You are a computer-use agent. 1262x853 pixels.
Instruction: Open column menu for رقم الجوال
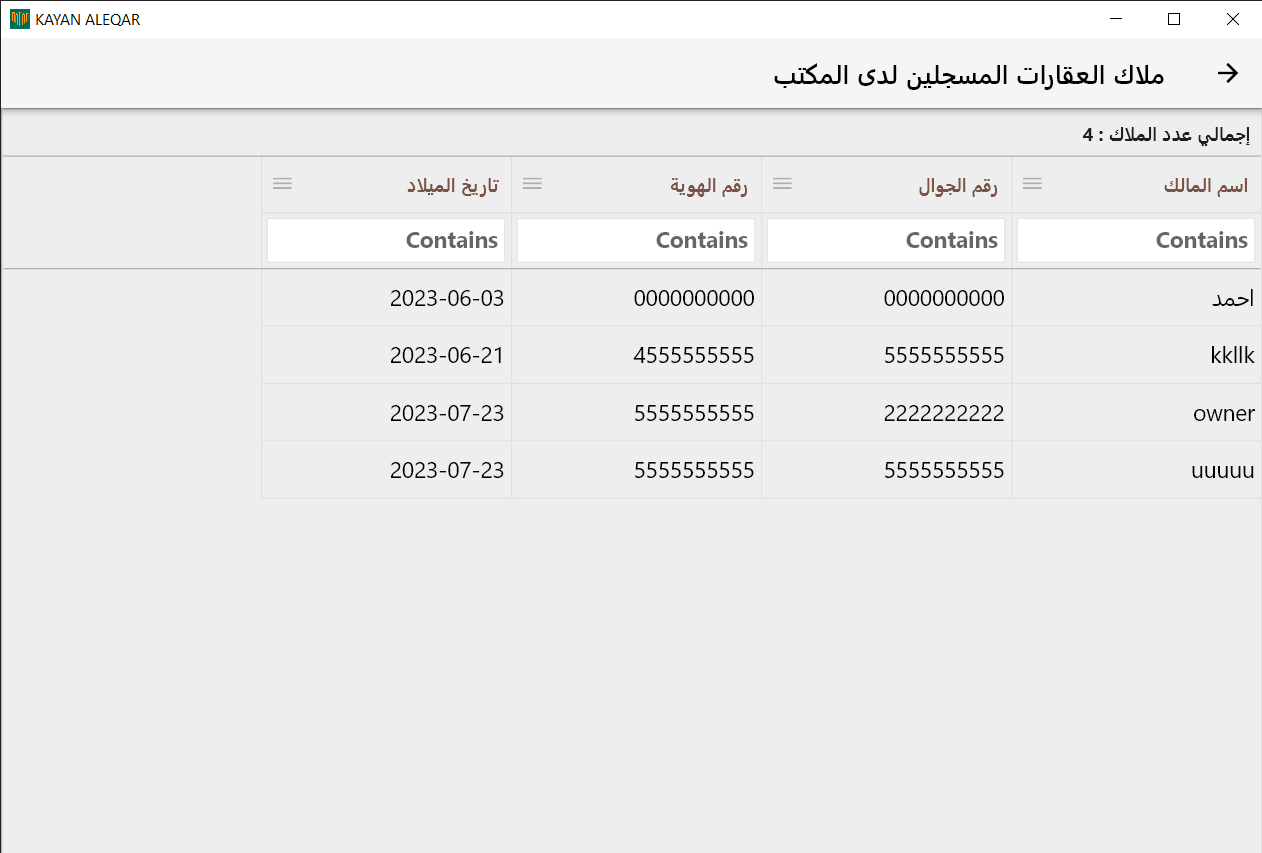(x=782, y=183)
